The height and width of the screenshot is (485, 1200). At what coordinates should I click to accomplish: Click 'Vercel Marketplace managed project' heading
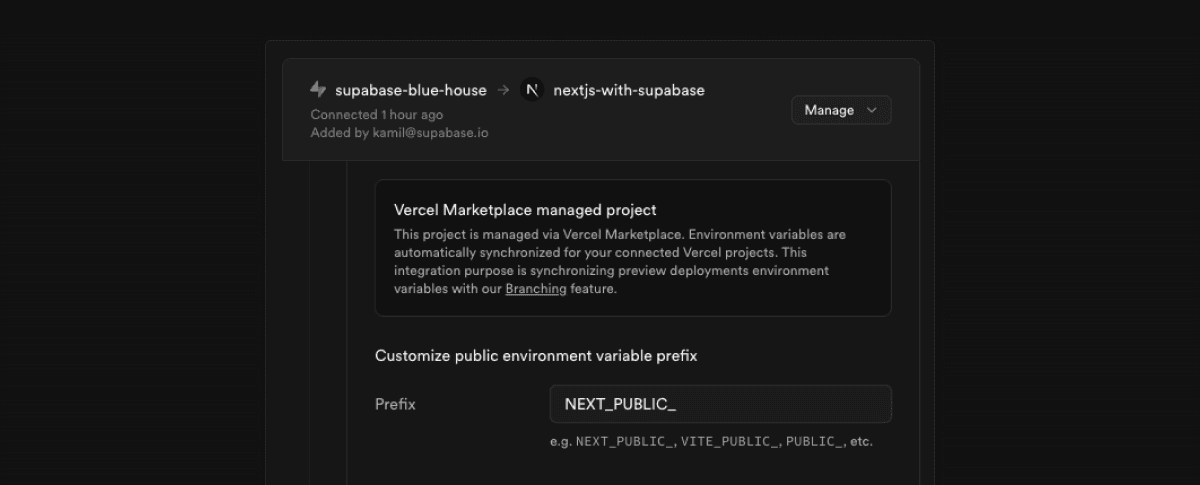point(525,210)
